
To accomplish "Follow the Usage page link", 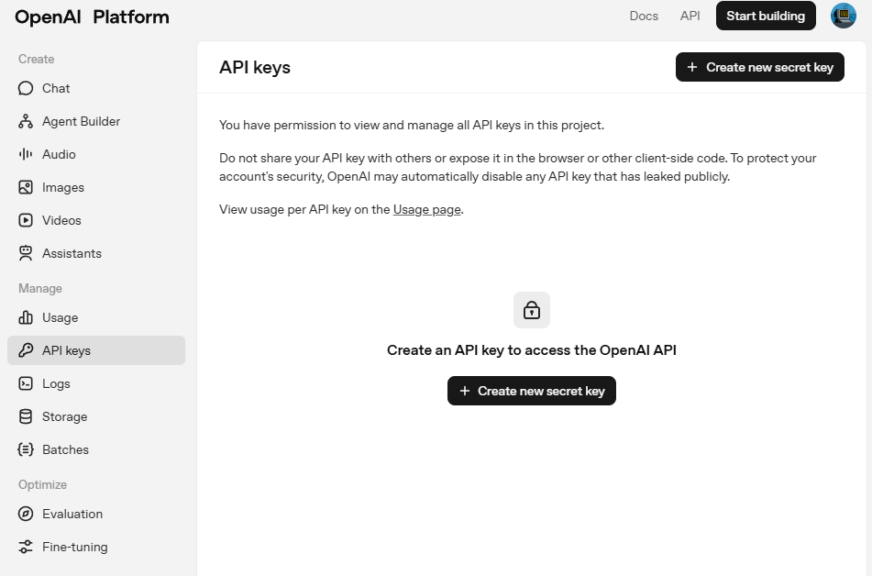I will coord(427,209).
